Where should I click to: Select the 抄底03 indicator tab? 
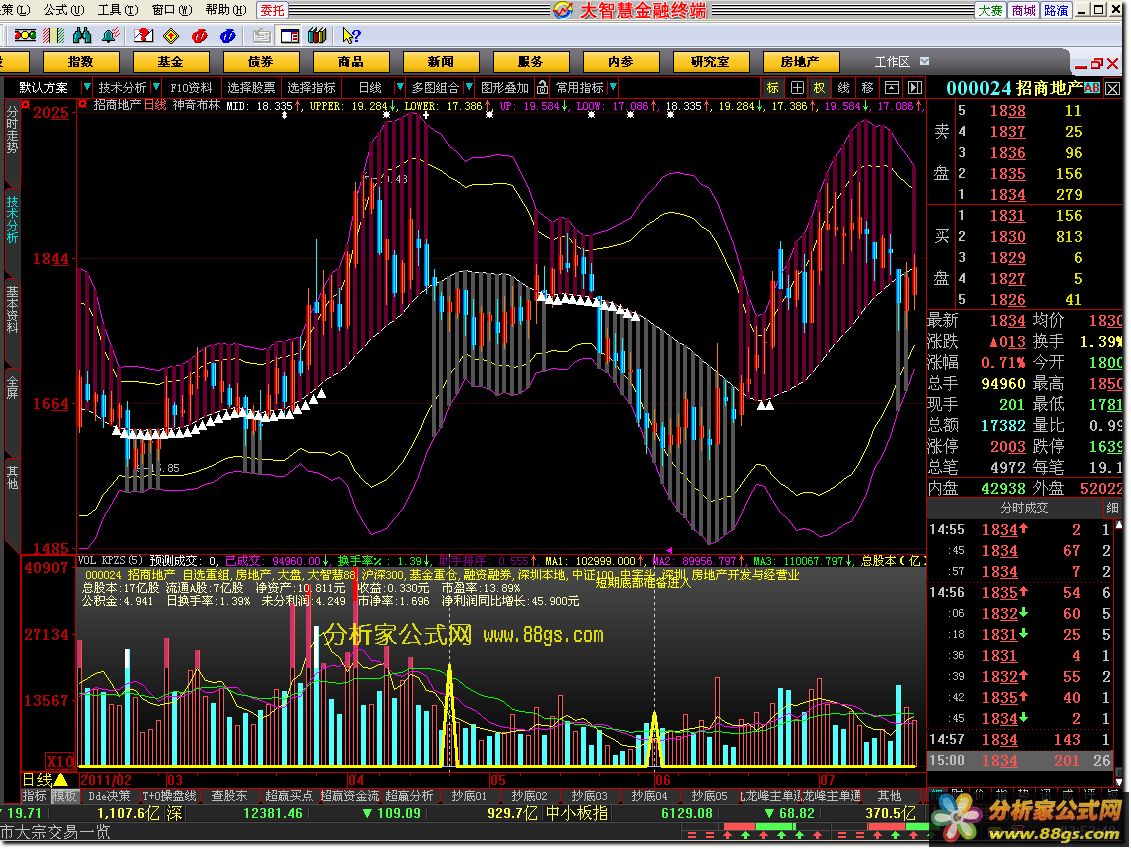(x=589, y=796)
